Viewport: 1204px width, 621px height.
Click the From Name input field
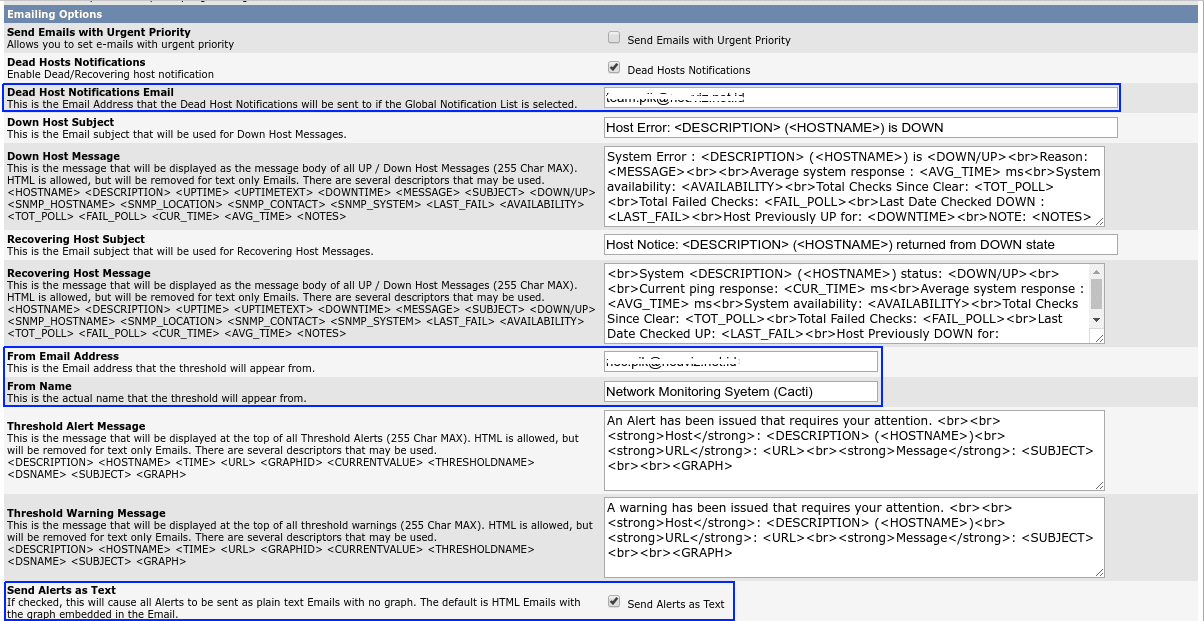pos(740,391)
